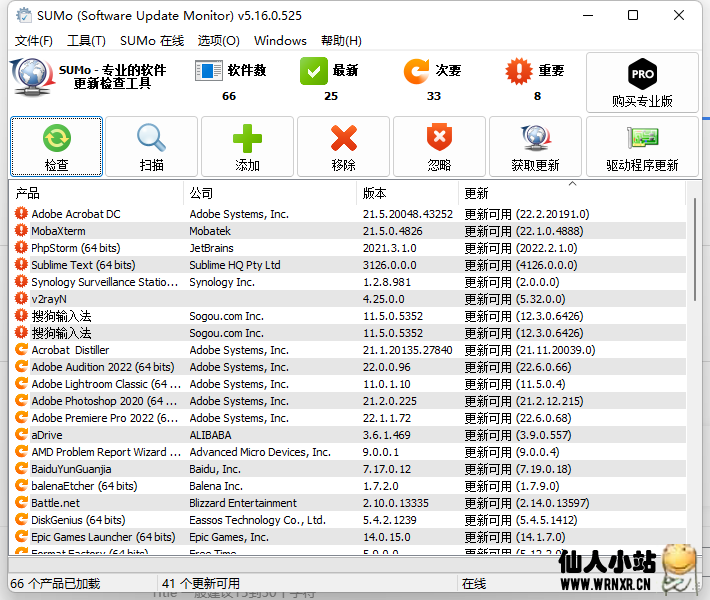Click JetBrains company cell
The width and height of the screenshot is (710, 600).
(x=211, y=248)
